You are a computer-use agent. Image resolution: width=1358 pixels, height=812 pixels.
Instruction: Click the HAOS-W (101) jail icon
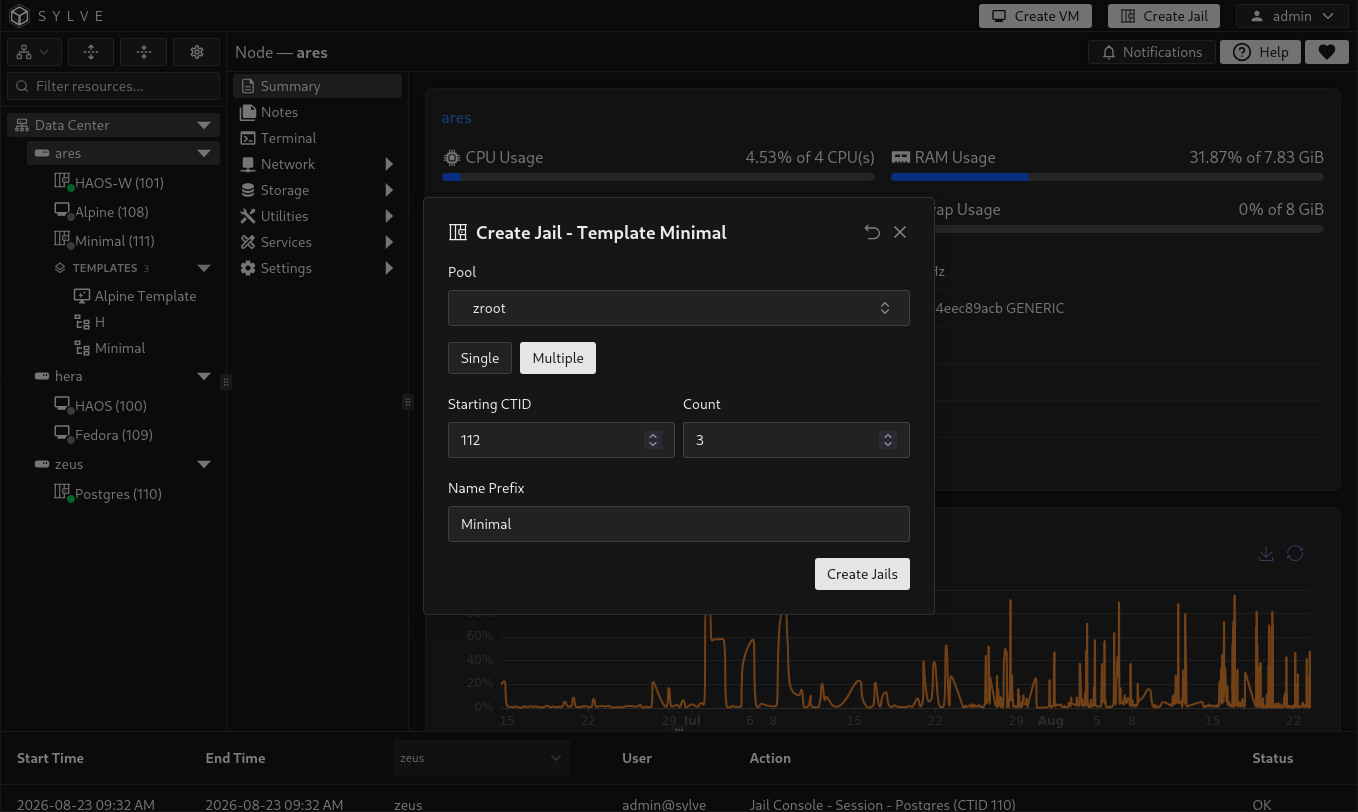coord(62,182)
